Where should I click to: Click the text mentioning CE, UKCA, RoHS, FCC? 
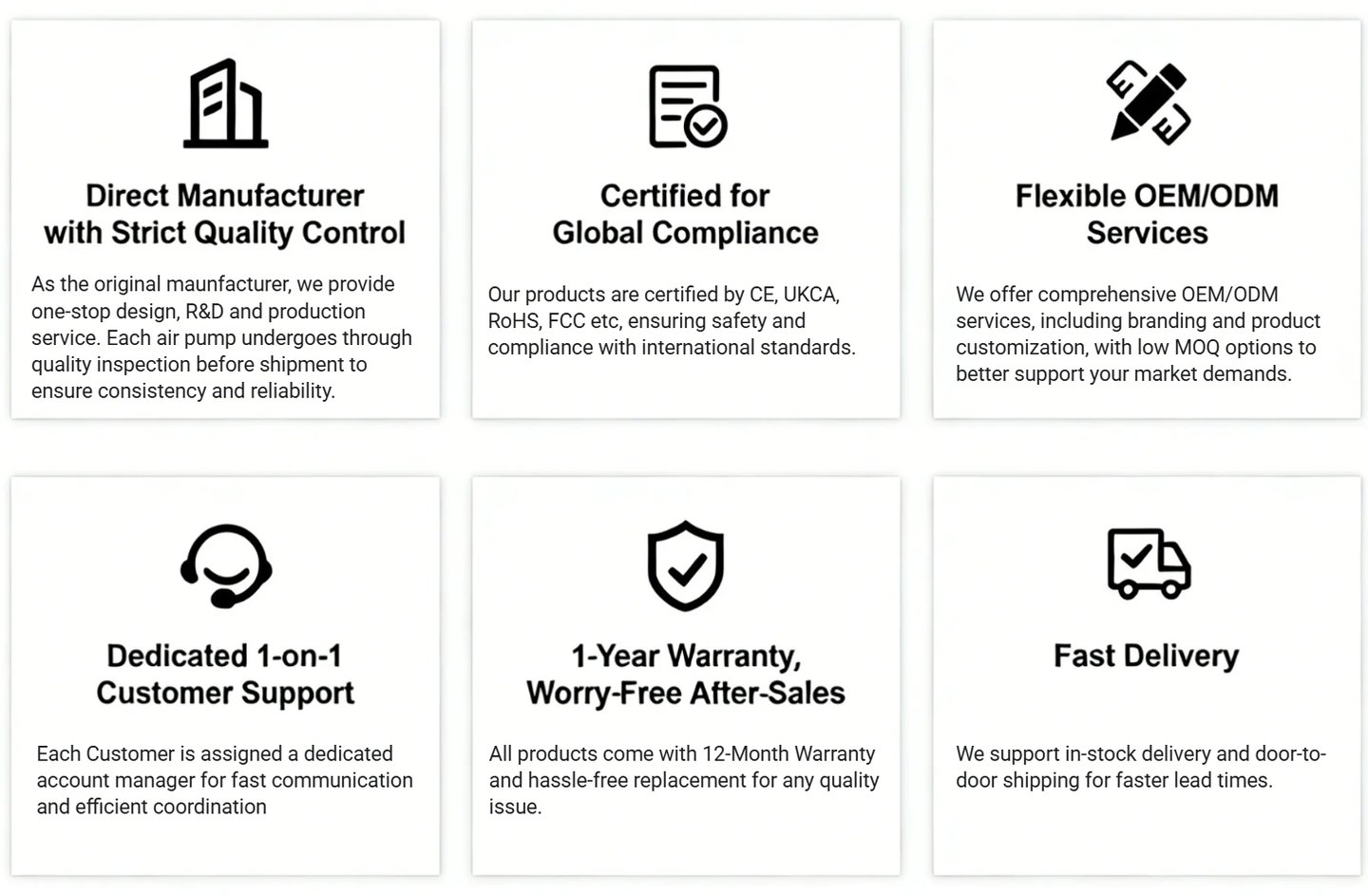[672, 321]
